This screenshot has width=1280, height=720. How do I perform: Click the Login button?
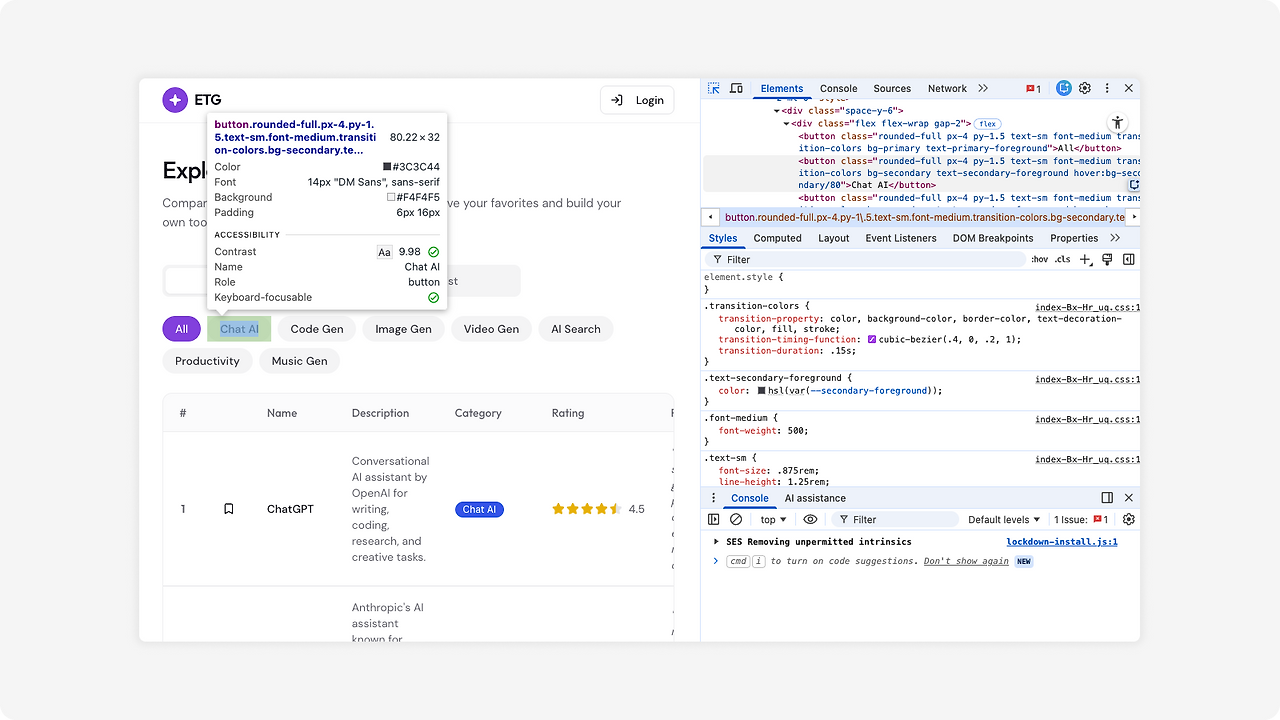tap(637, 100)
